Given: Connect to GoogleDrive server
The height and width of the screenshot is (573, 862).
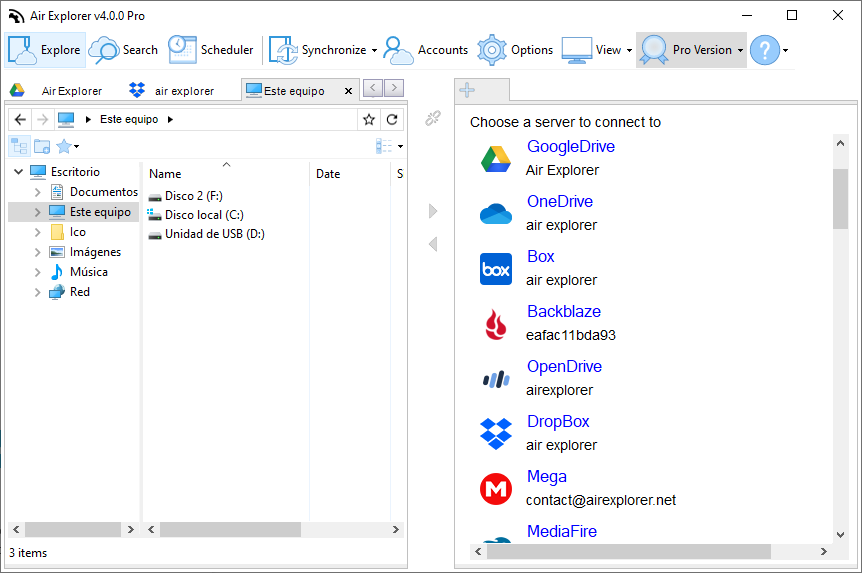Looking at the screenshot, I should click(x=571, y=146).
